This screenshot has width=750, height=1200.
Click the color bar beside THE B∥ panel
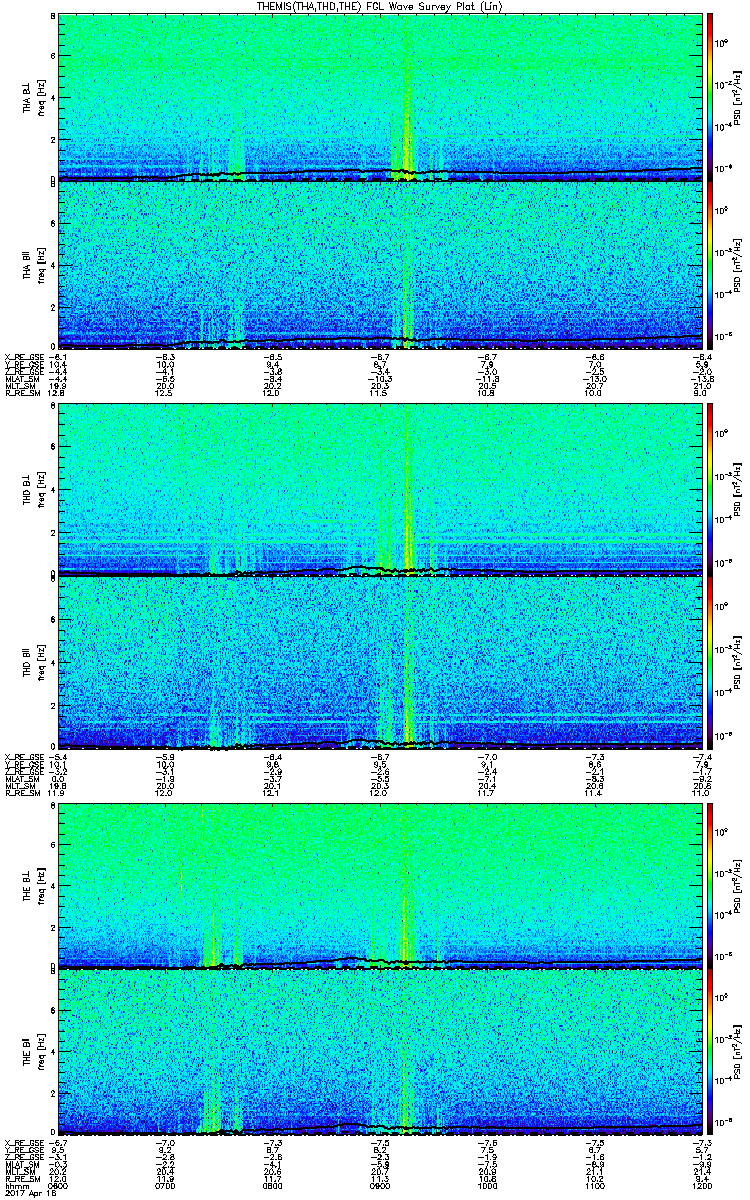[711, 1052]
